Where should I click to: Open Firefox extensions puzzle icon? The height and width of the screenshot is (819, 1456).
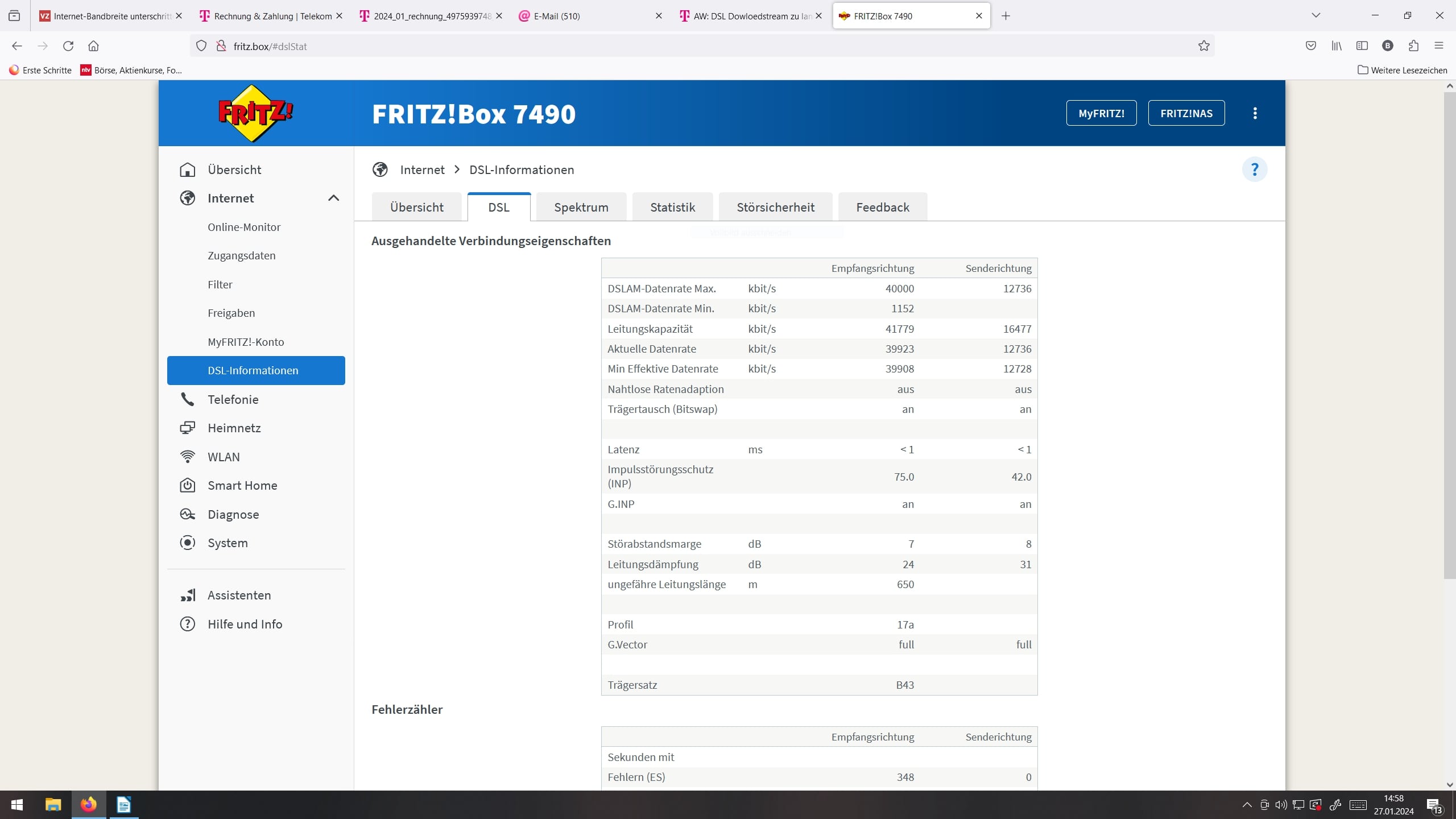click(x=1413, y=46)
